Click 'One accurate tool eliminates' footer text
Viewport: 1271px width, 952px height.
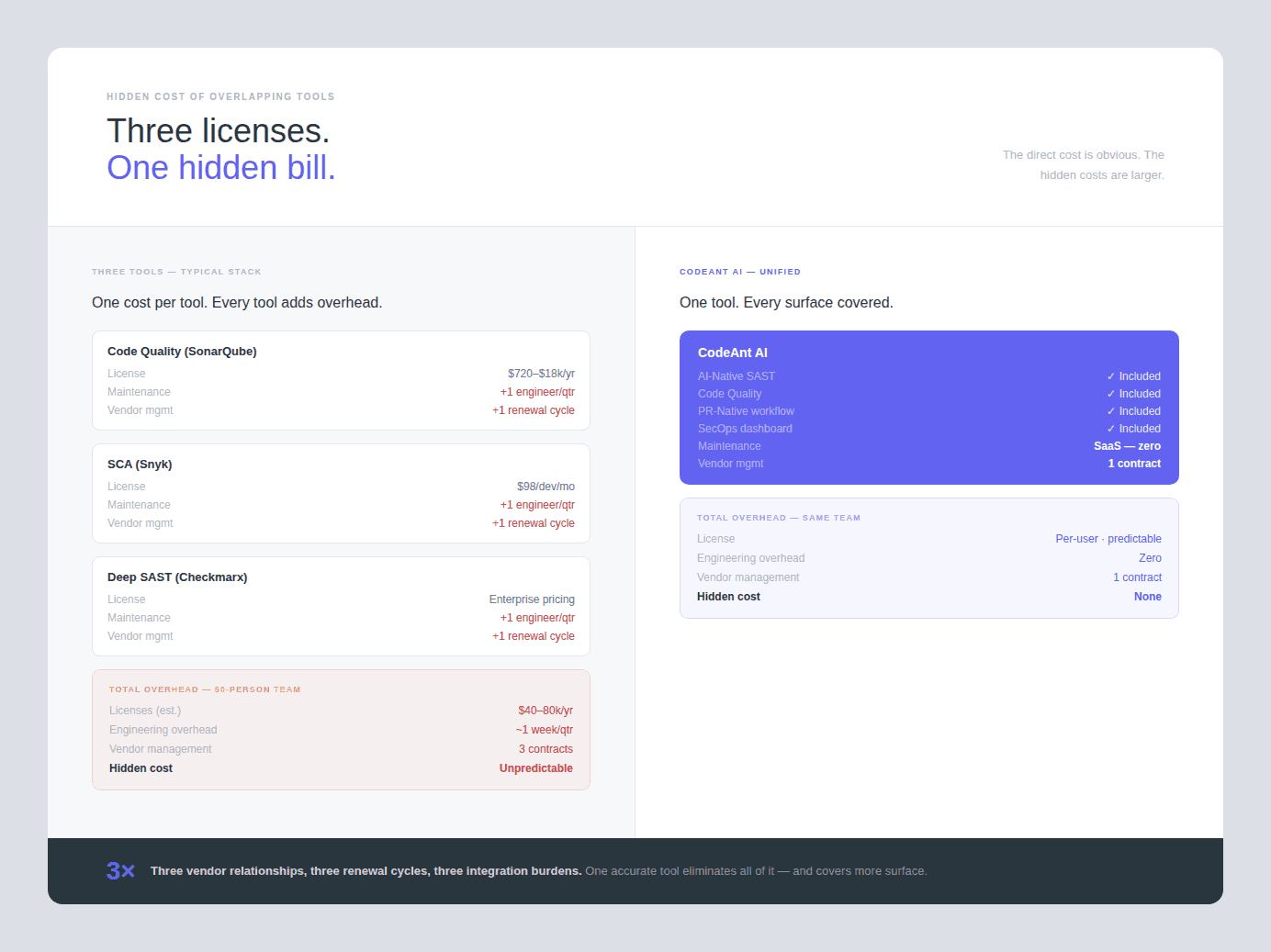pyautogui.click(x=756, y=871)
